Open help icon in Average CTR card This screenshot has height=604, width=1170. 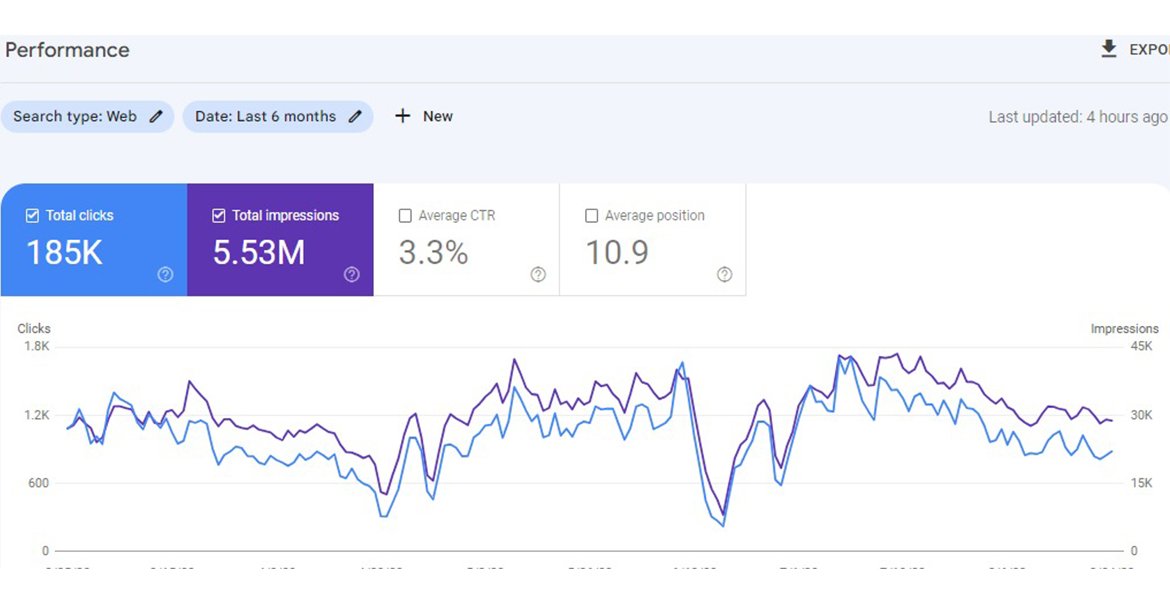click(x=538, y=275)
